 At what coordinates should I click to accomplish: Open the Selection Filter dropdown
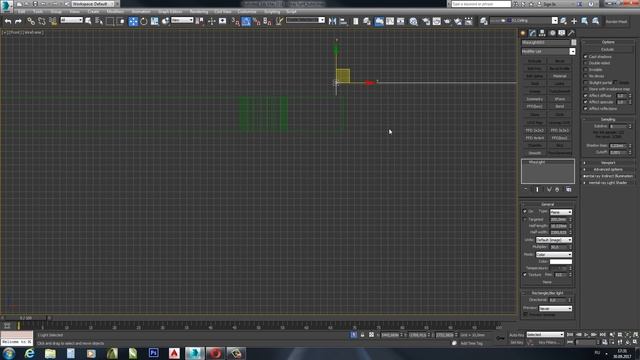[71, 20]
